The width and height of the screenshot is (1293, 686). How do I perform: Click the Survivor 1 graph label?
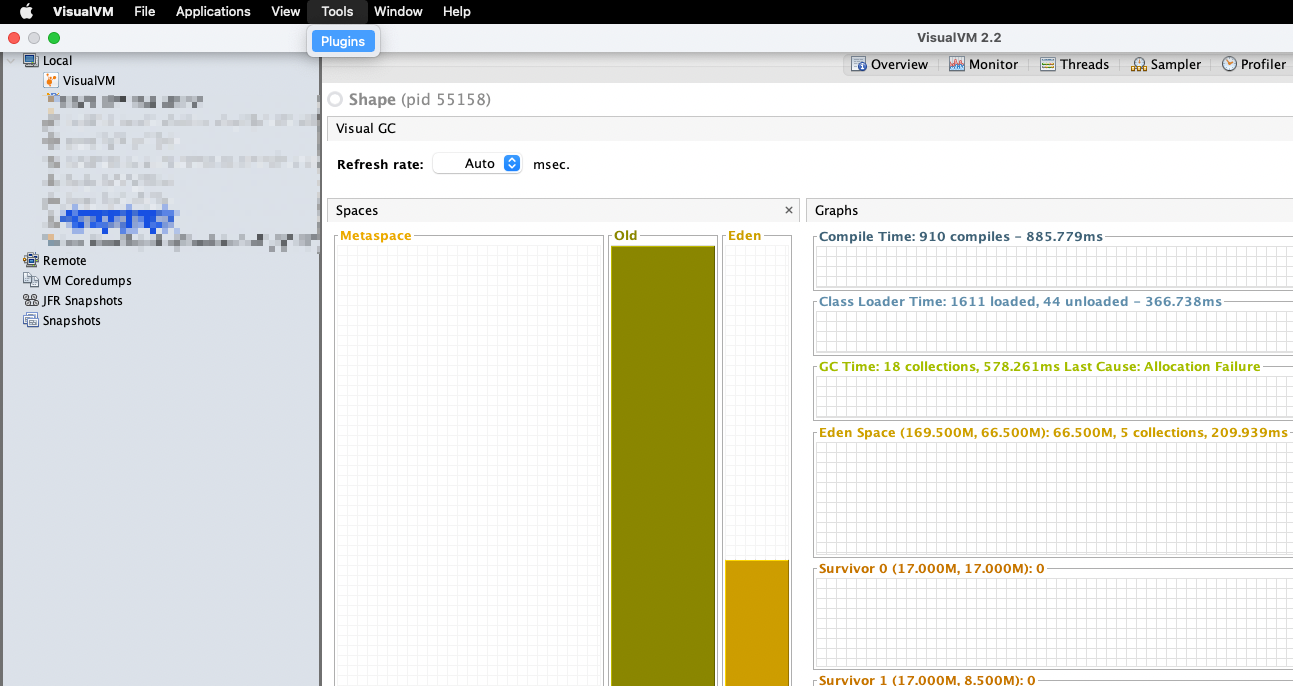coord(927,680)
